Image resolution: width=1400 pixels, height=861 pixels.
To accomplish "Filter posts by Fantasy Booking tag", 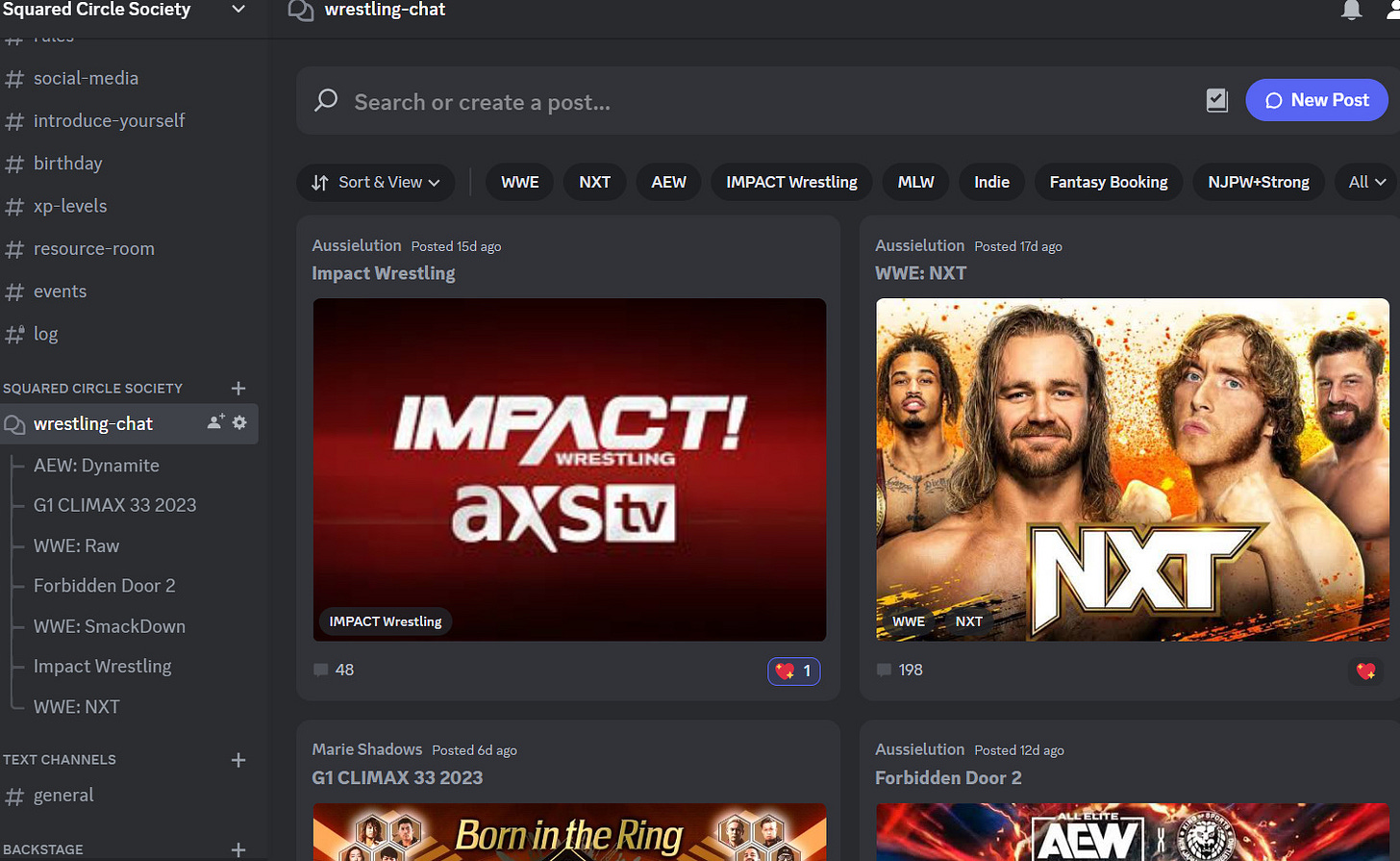I will [1109, 182].
